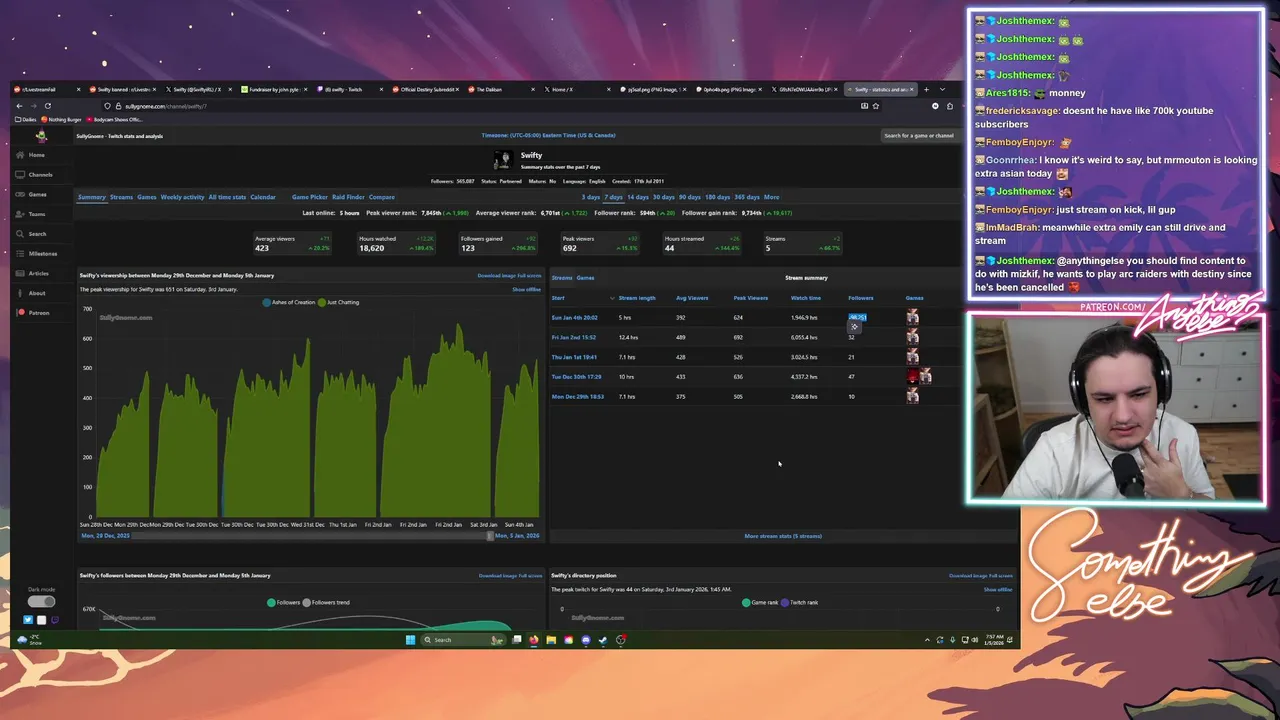1280x720 pixels.
Task: Open Game Picker link
Action: (x=310, y=197)
